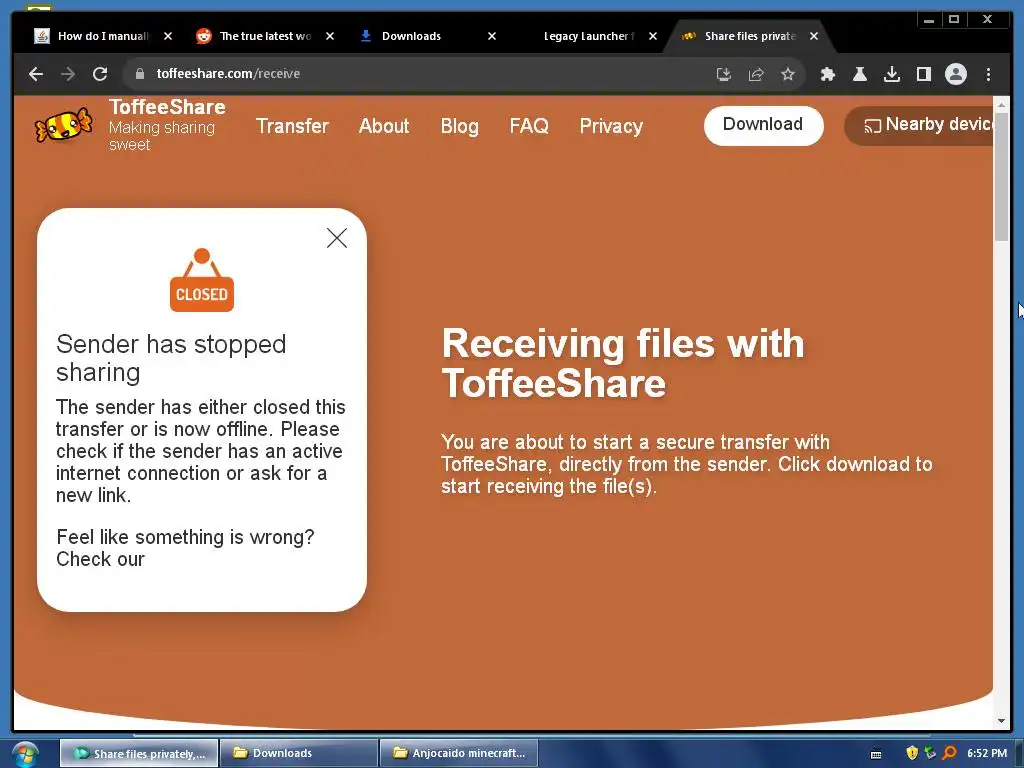Click the vertical scrollbar thumb
This screenshot has height=768, width=1024.
pyautogui.click(x=1001, y=176)
